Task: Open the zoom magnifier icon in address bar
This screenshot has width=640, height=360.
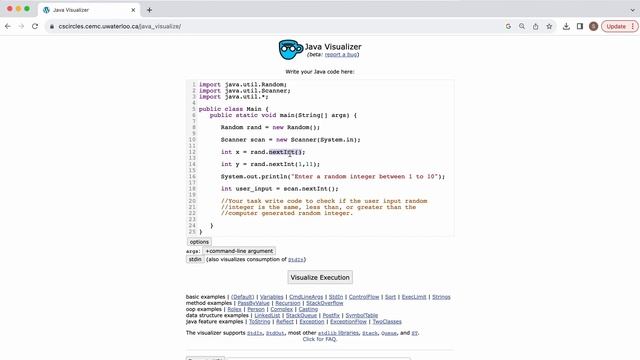Action: click(x=522, y=27)
